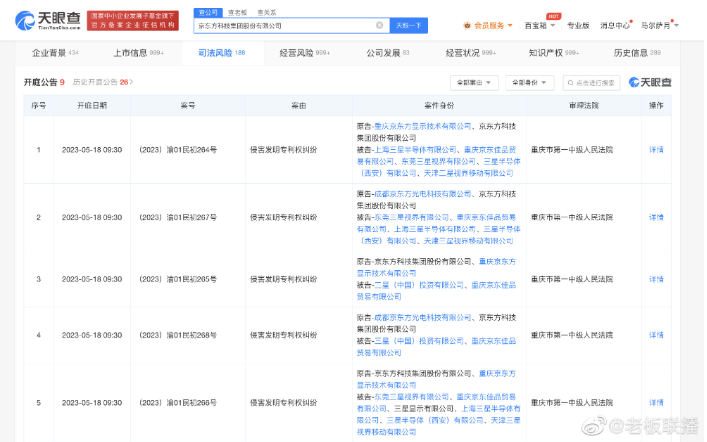Image resolution: width=707 pixels, height=442 pixels.
Task: Switch to the 查老板 search tab
Action: (x=237, y=13)
